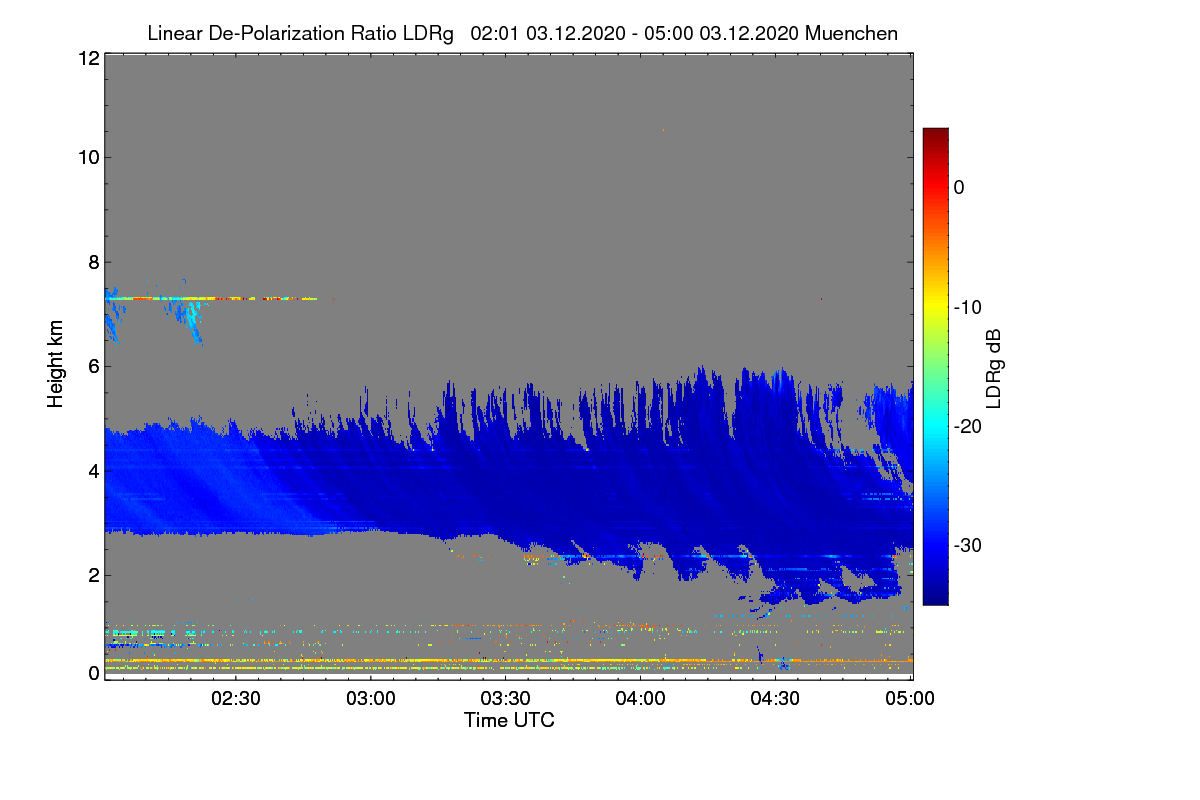The height and width of the screenshot is (800, 1200).
Task: Click the 'Muenchen' location label in the title
Action: (x=851, y=34)
